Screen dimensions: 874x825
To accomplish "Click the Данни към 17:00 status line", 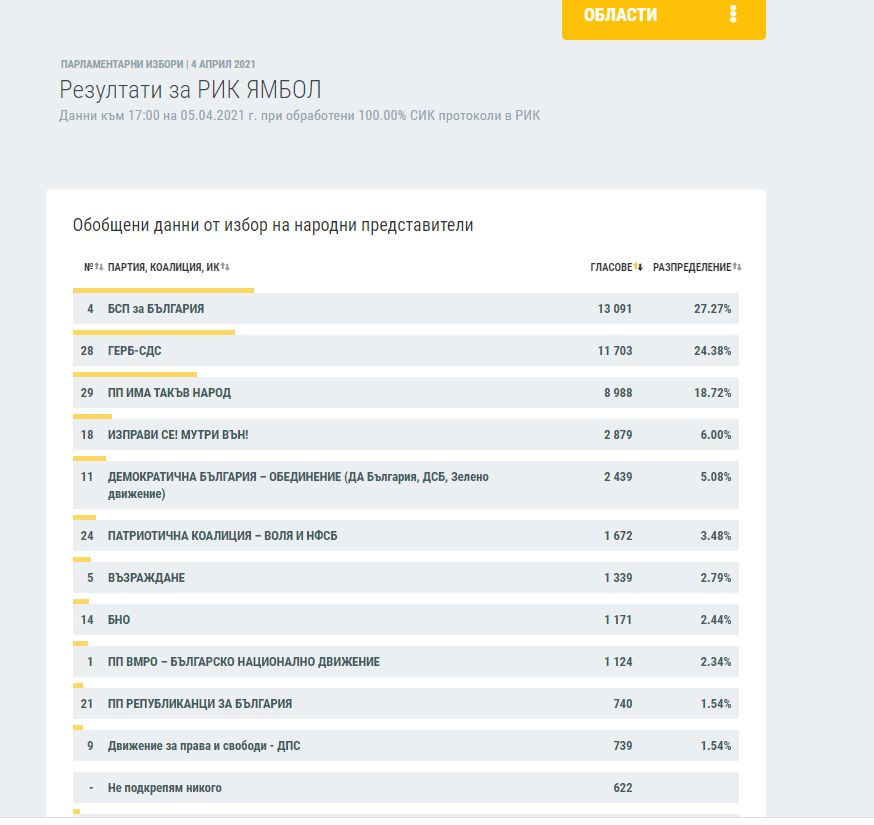I will [300, 115].
